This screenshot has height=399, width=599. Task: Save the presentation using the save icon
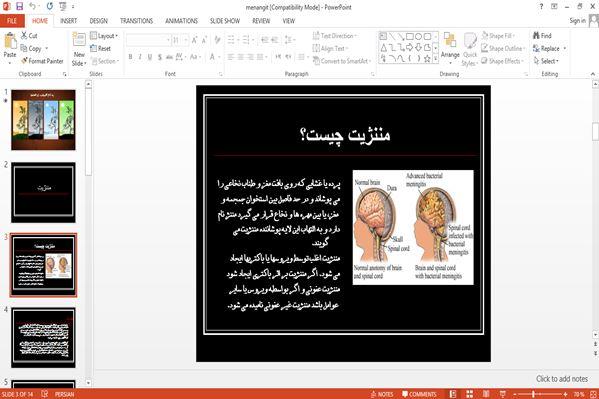click(x=19, y=6)
